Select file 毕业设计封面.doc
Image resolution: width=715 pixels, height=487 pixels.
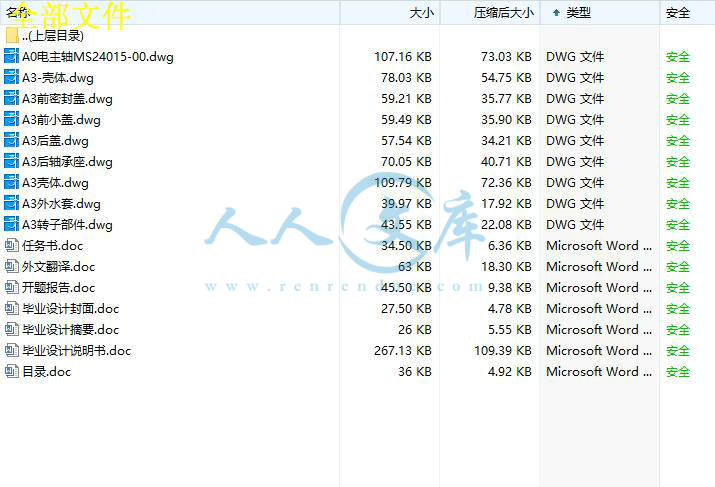(x=70, y=308)
